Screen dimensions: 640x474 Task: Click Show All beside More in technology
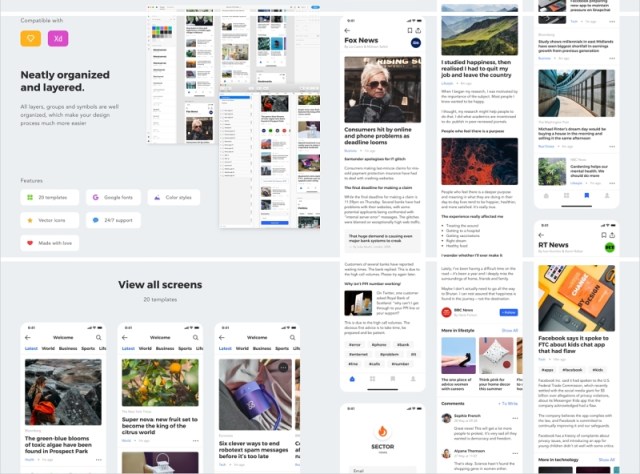[607, 460]
